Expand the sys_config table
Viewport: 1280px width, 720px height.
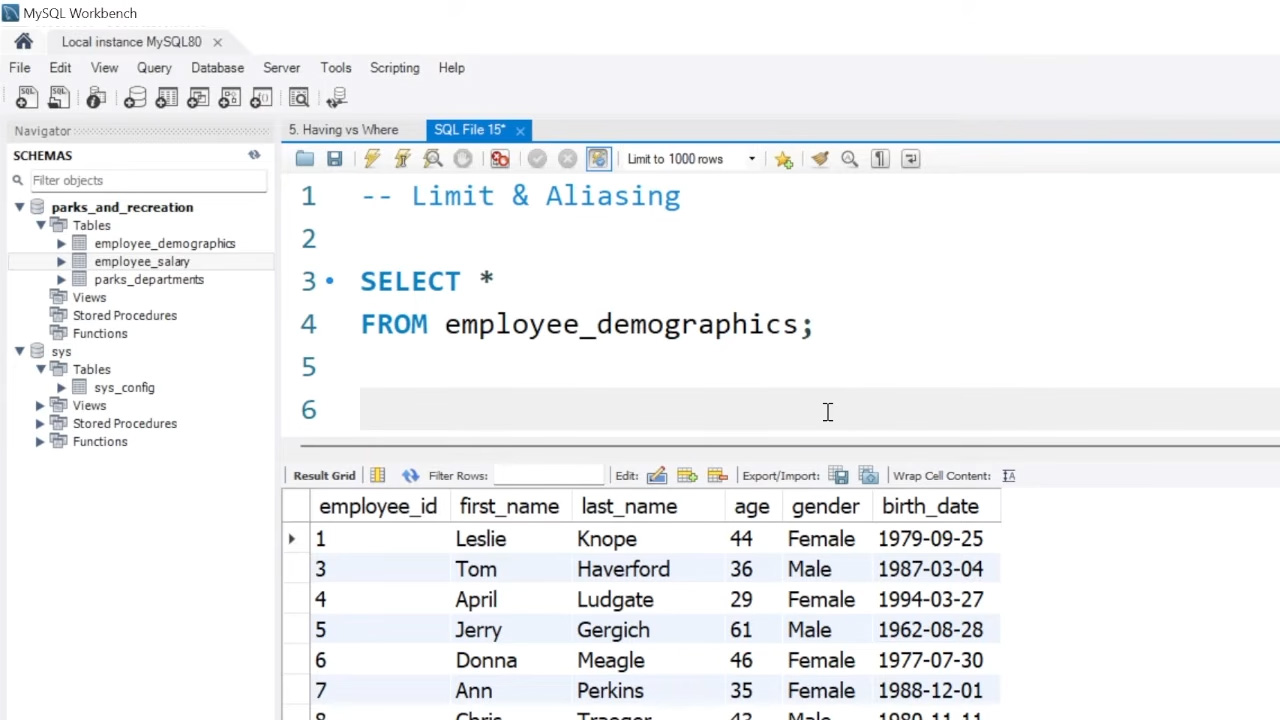(x=61, y=387)
